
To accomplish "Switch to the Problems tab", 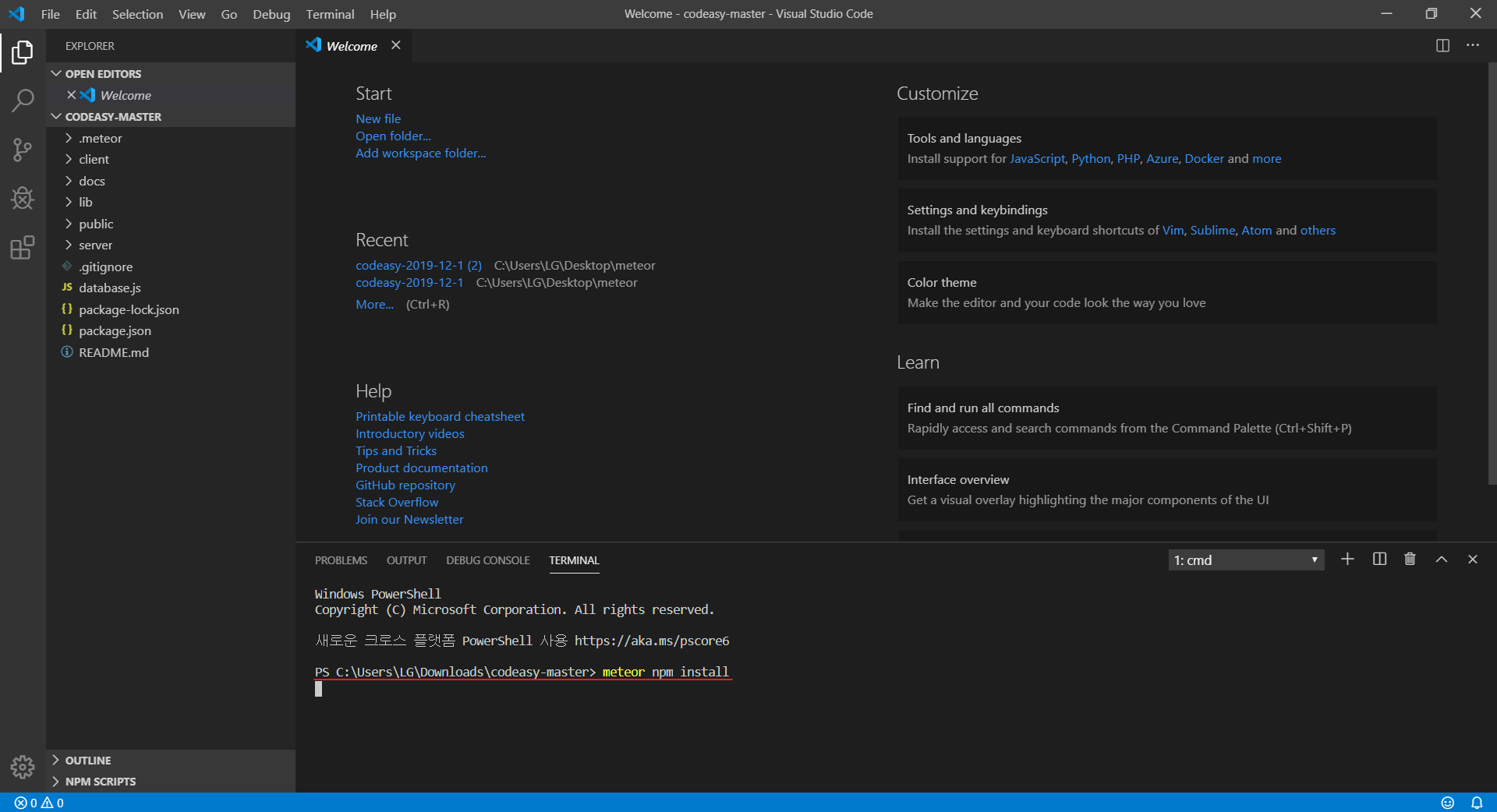I will tap(341, 560).
